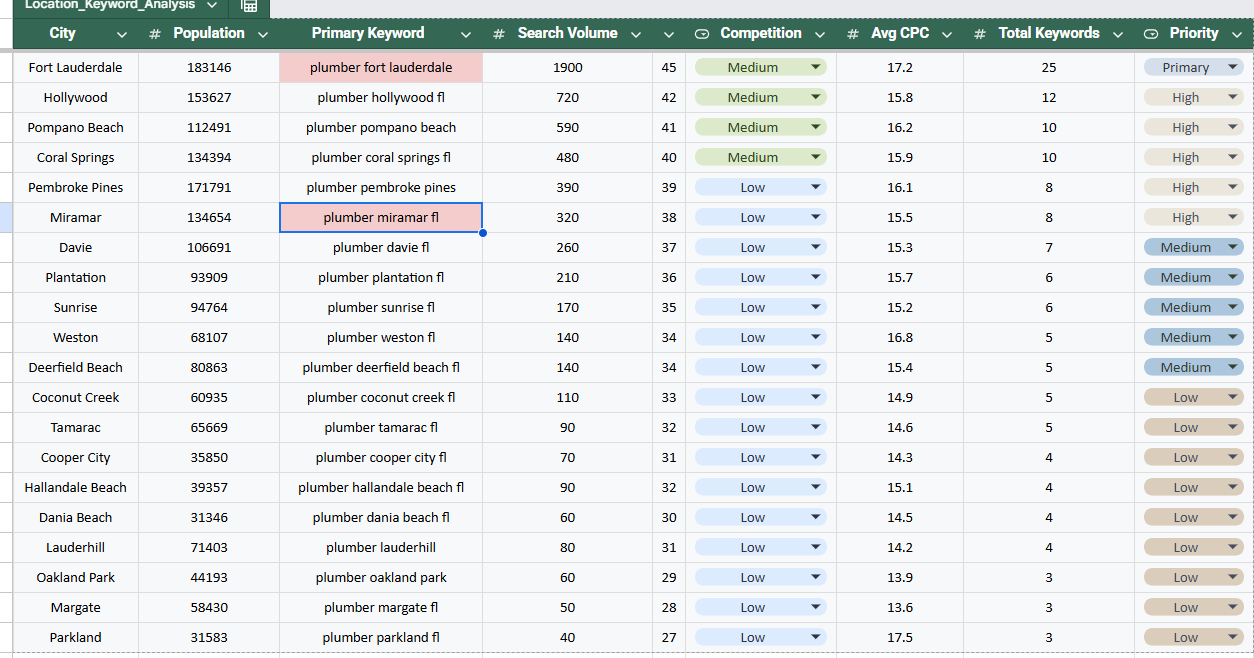Click the dropdown chip icon beside Priority header
This screenshot has width=1254, height=658.
tap(1151, 34)
